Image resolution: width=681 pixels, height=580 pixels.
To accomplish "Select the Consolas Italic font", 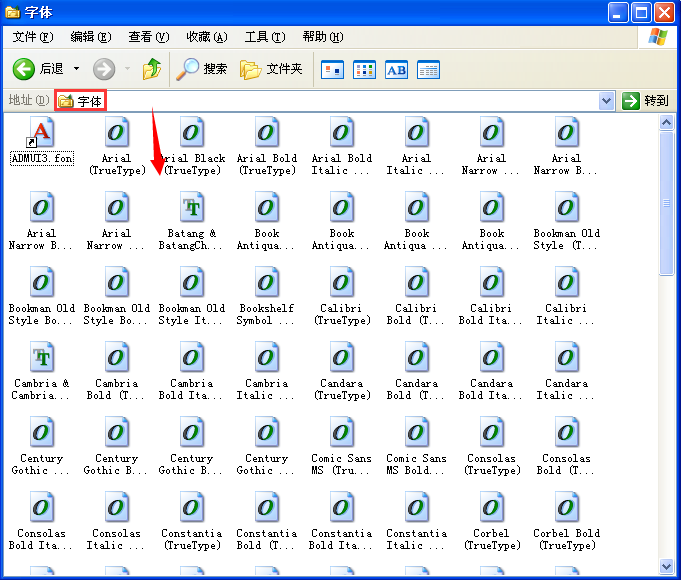I will click(116, 522).
